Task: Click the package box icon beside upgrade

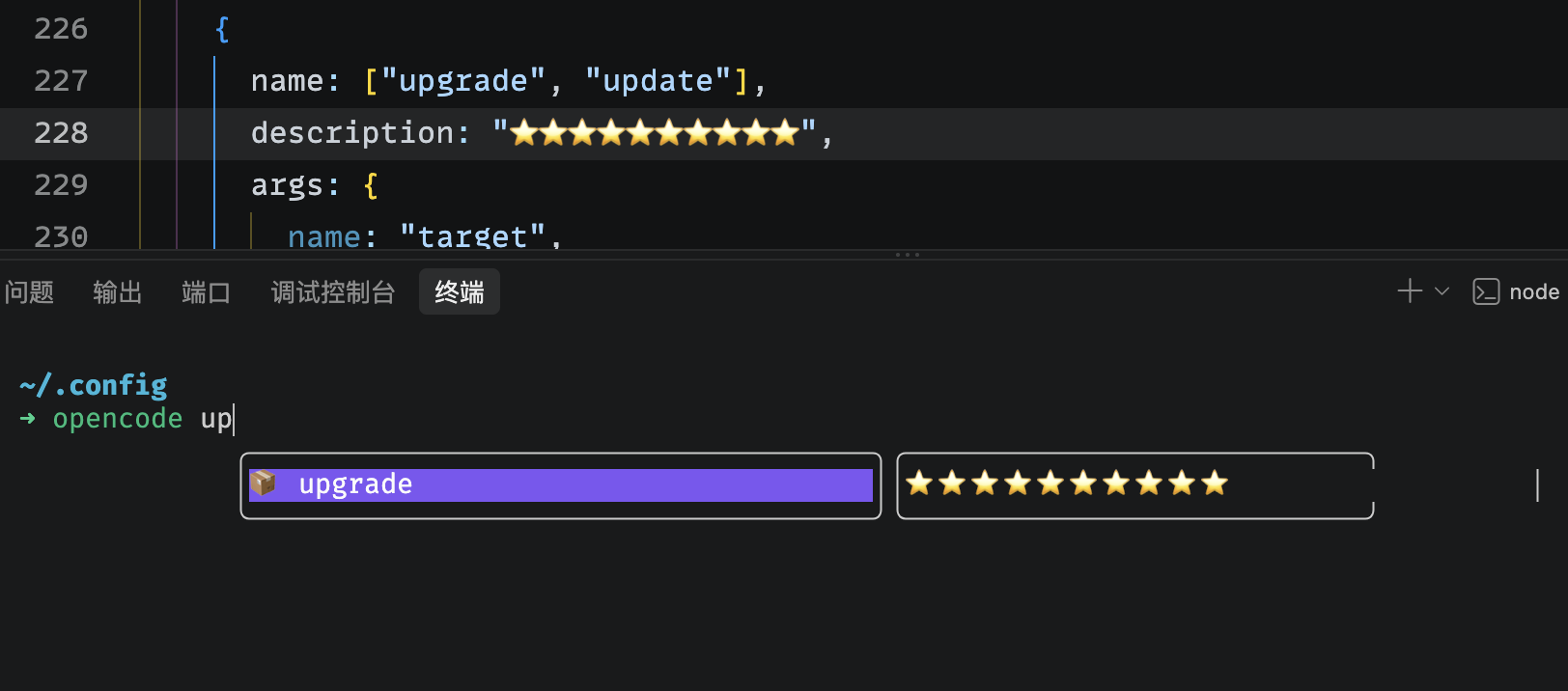Action: (263, 484)
